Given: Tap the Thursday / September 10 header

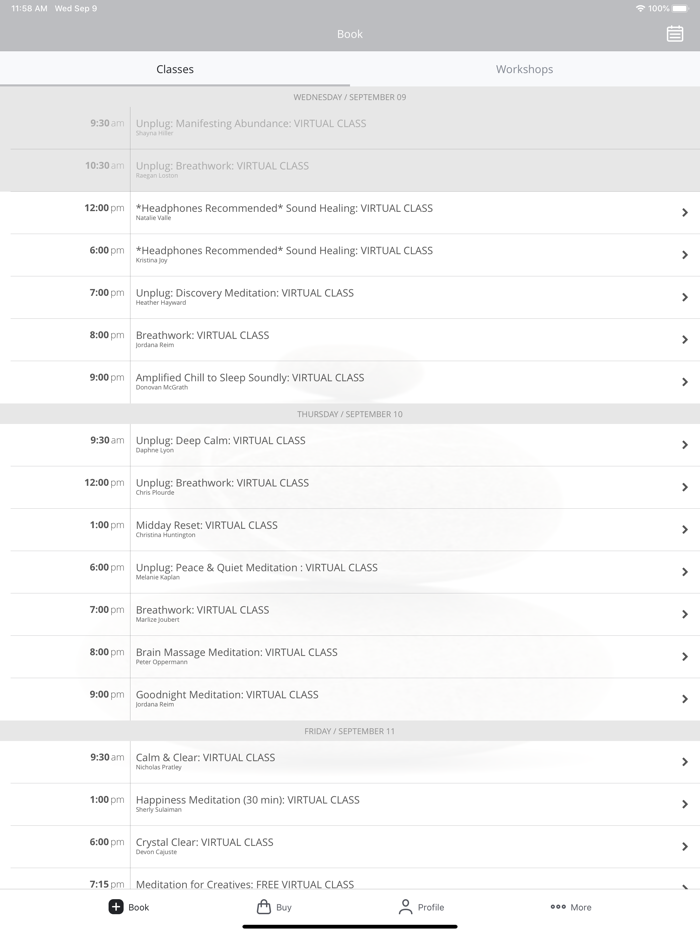Looking at the screenshot, I should tap(350, 414).
